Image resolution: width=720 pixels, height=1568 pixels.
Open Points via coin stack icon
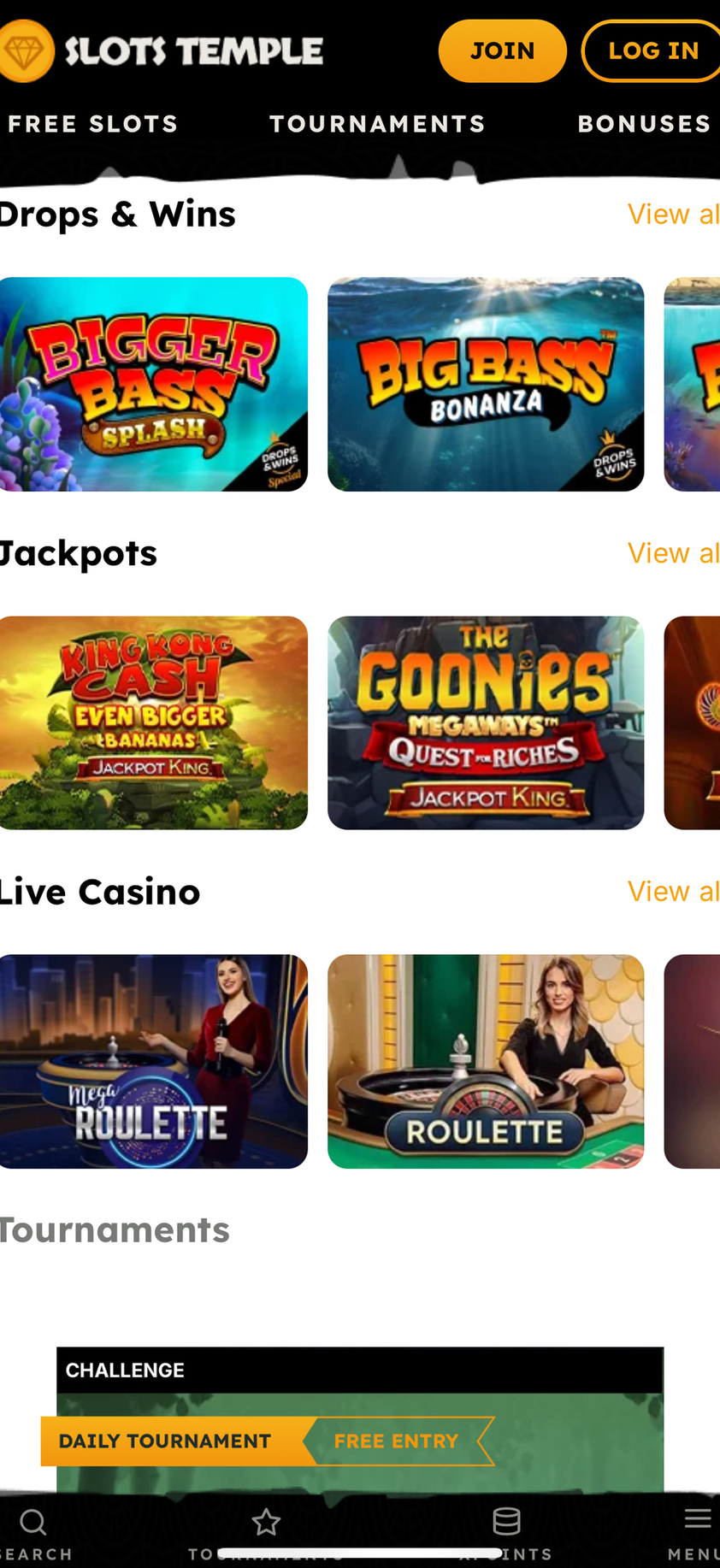click(507, 1522)
